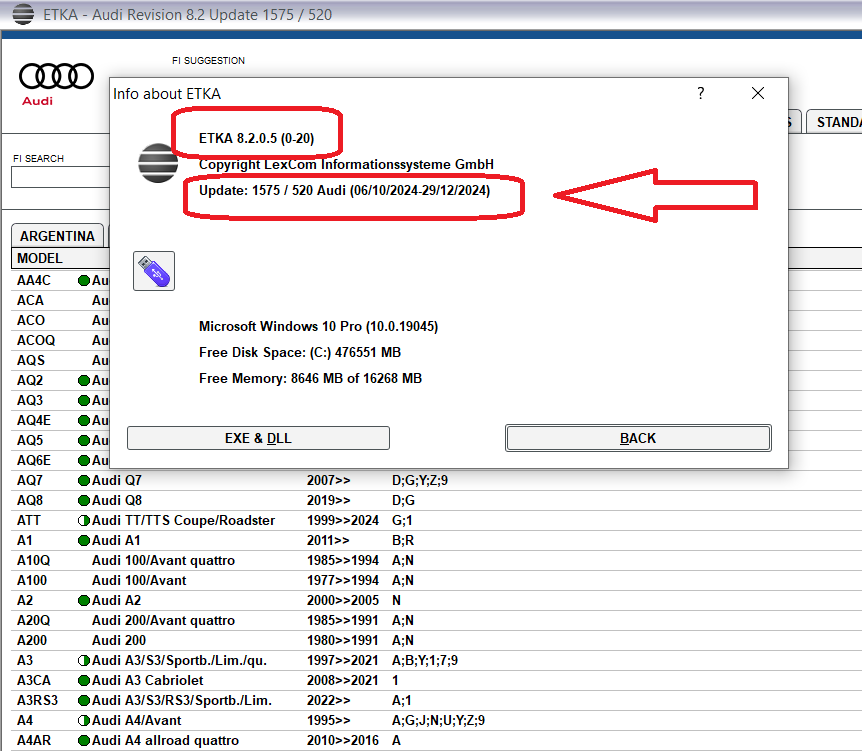Click the green dot beside Audi A4 allroad
Screen dimensions: 862x751
[84, 741]
